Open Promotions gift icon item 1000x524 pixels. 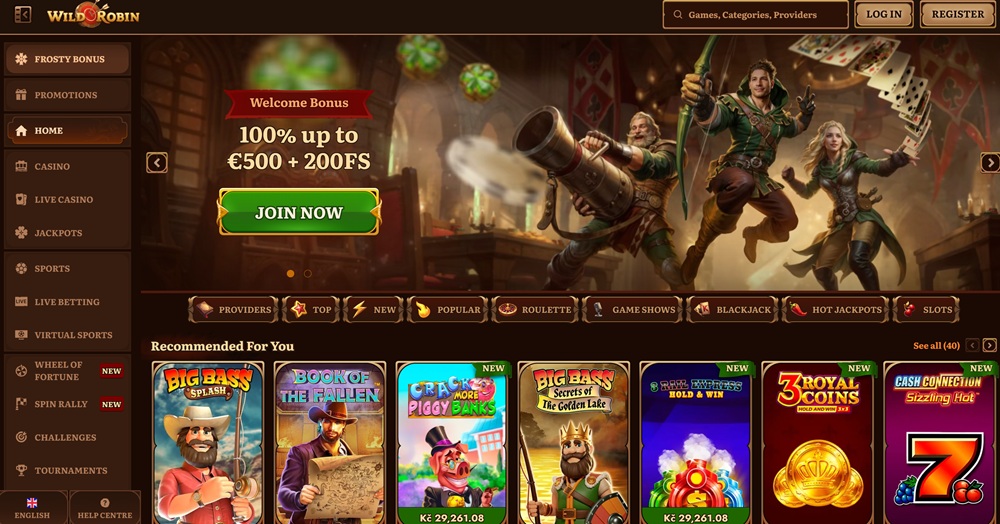click(x=67, y=95)
